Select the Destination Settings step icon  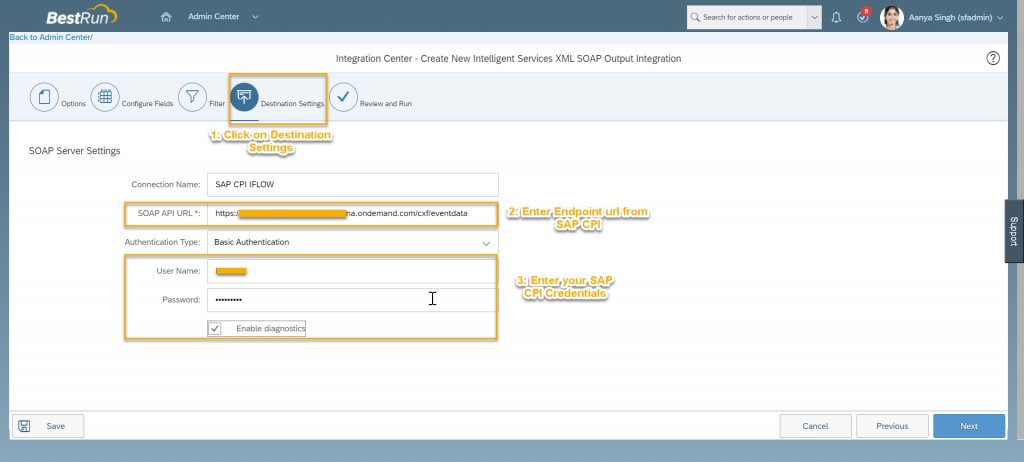point(244,97)
